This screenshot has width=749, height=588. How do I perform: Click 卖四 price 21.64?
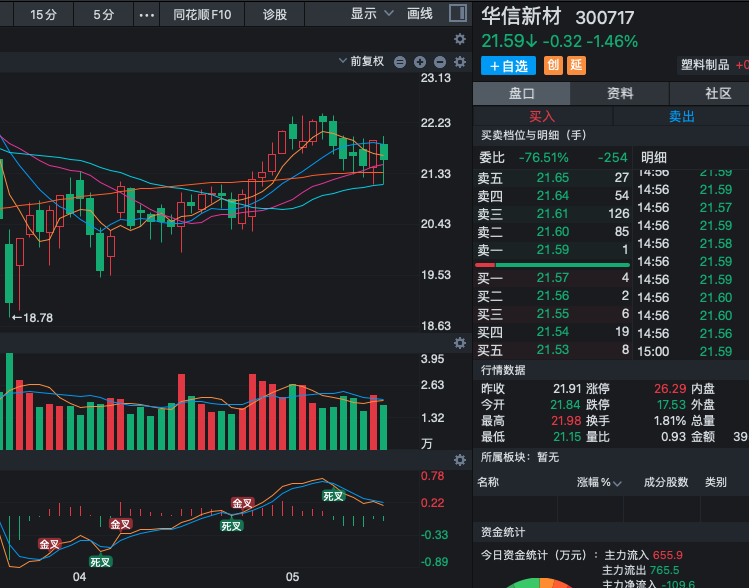553,196
